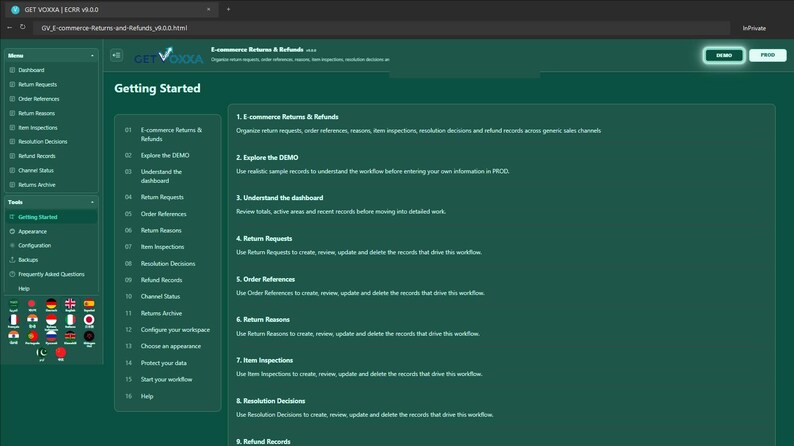Click the GET VOXXA logo
Image resolution: width=794 pixels, height=446 pixels.
(x=168, y=56)
